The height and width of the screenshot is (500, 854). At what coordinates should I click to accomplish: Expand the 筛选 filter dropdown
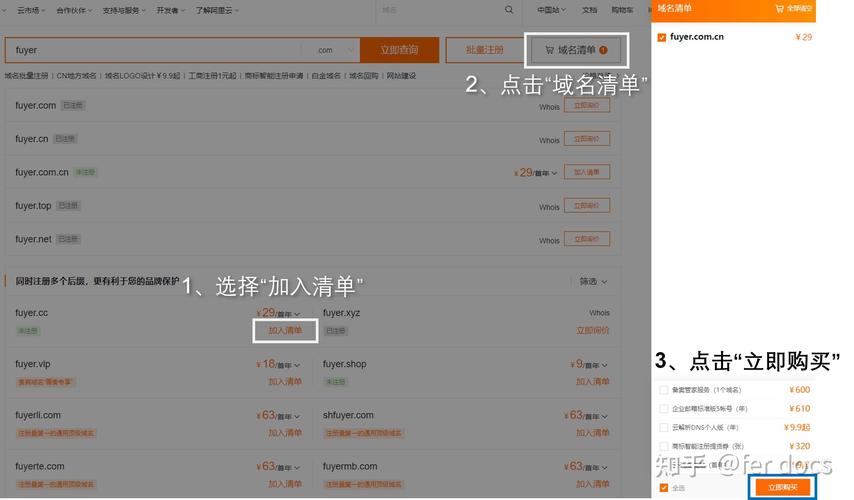[593, 281]
